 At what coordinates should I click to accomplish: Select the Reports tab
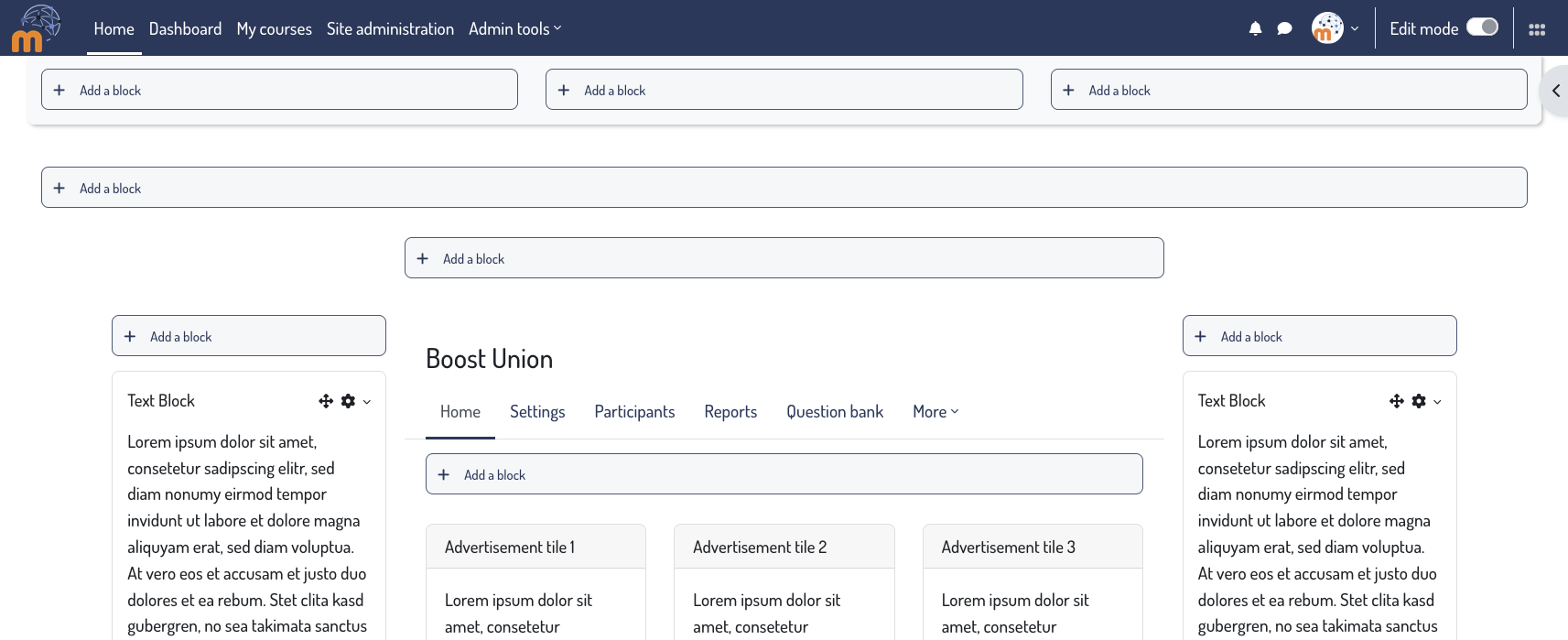click(x=730, y=412)
